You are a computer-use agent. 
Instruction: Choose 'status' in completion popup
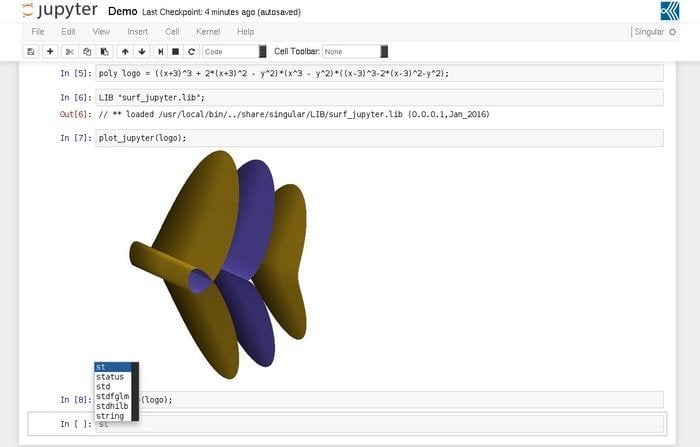tap(110, 377)
